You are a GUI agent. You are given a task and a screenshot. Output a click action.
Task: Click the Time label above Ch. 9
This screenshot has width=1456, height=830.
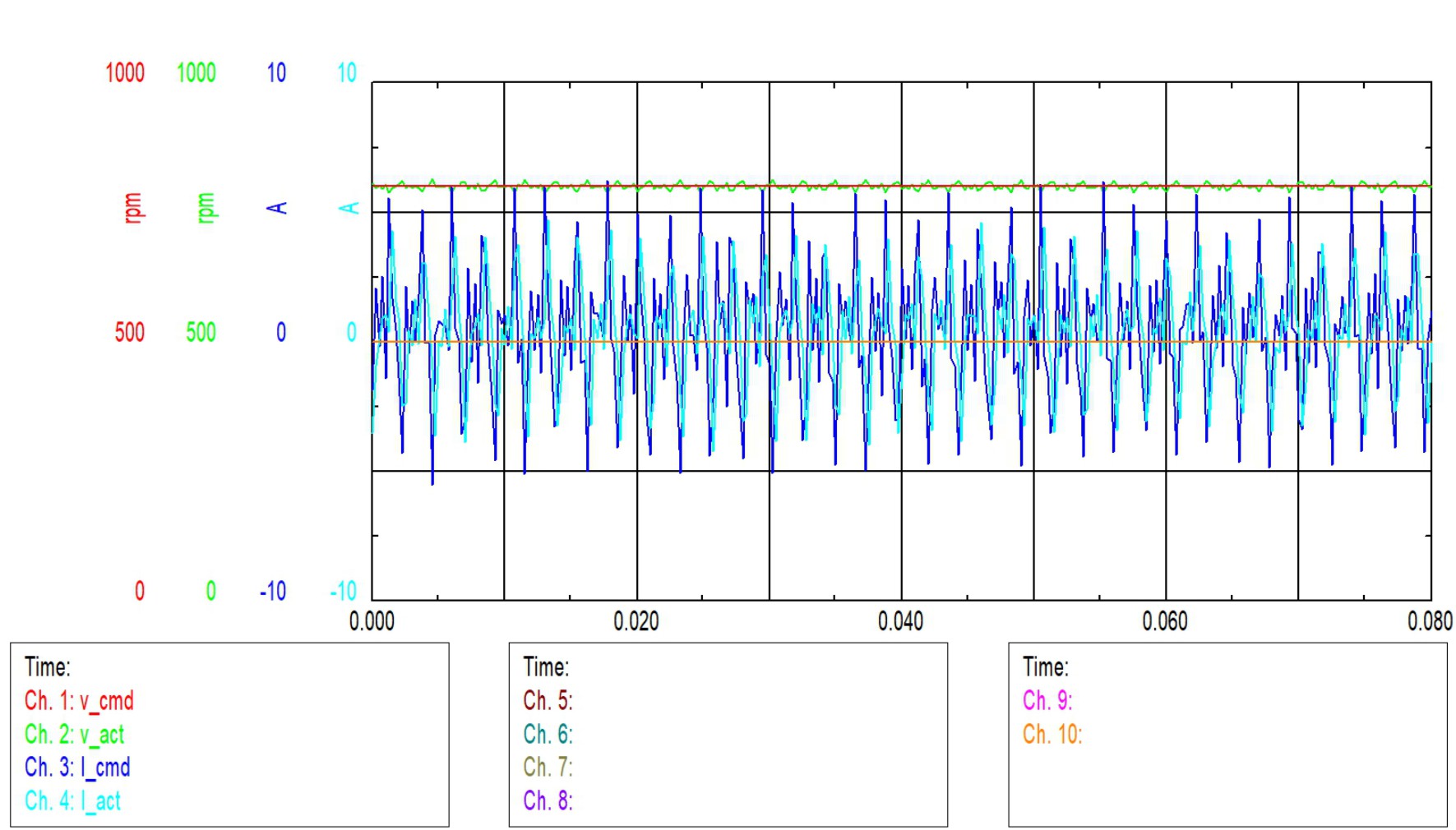[1045, 666]
